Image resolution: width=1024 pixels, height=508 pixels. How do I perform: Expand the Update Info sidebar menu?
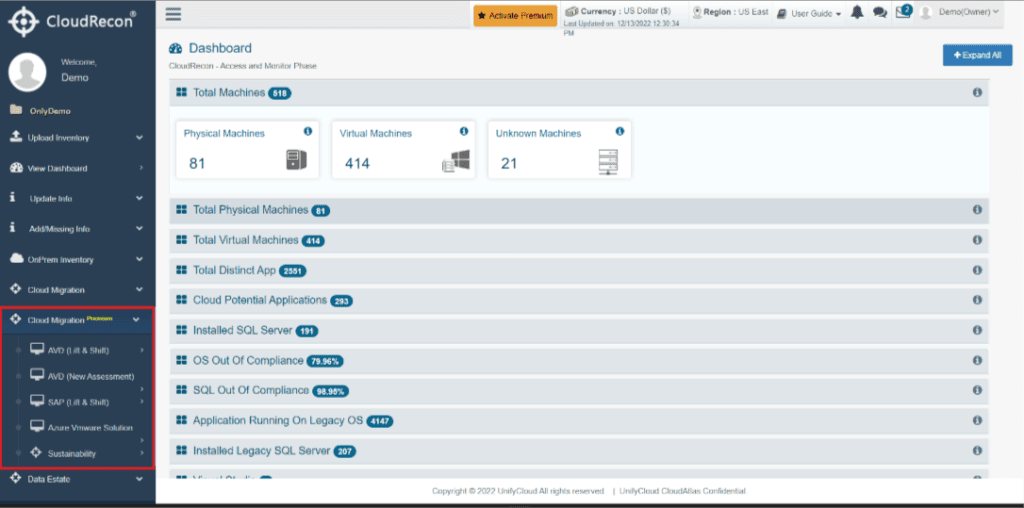pos(78,198)
